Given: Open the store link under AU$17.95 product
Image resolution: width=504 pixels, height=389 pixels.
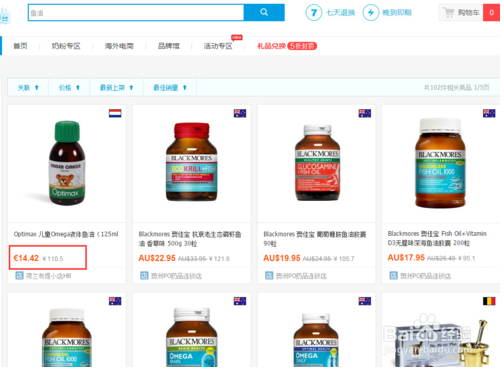Looking at the screenshot, I should [425, 276].
